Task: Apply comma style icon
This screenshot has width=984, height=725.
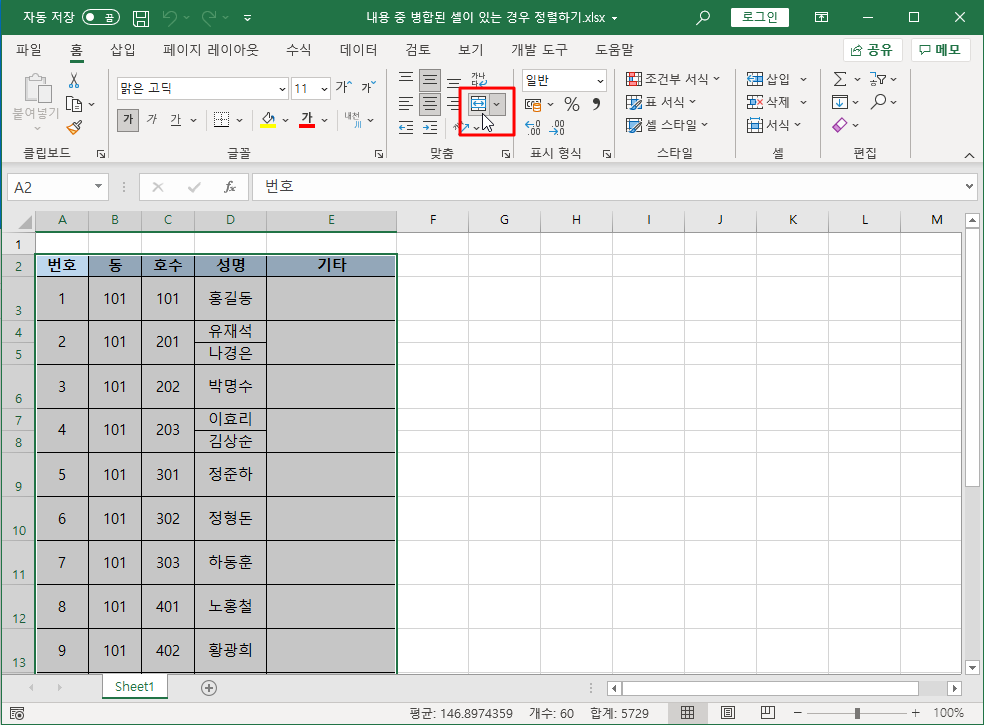Action: pos(596,104)
